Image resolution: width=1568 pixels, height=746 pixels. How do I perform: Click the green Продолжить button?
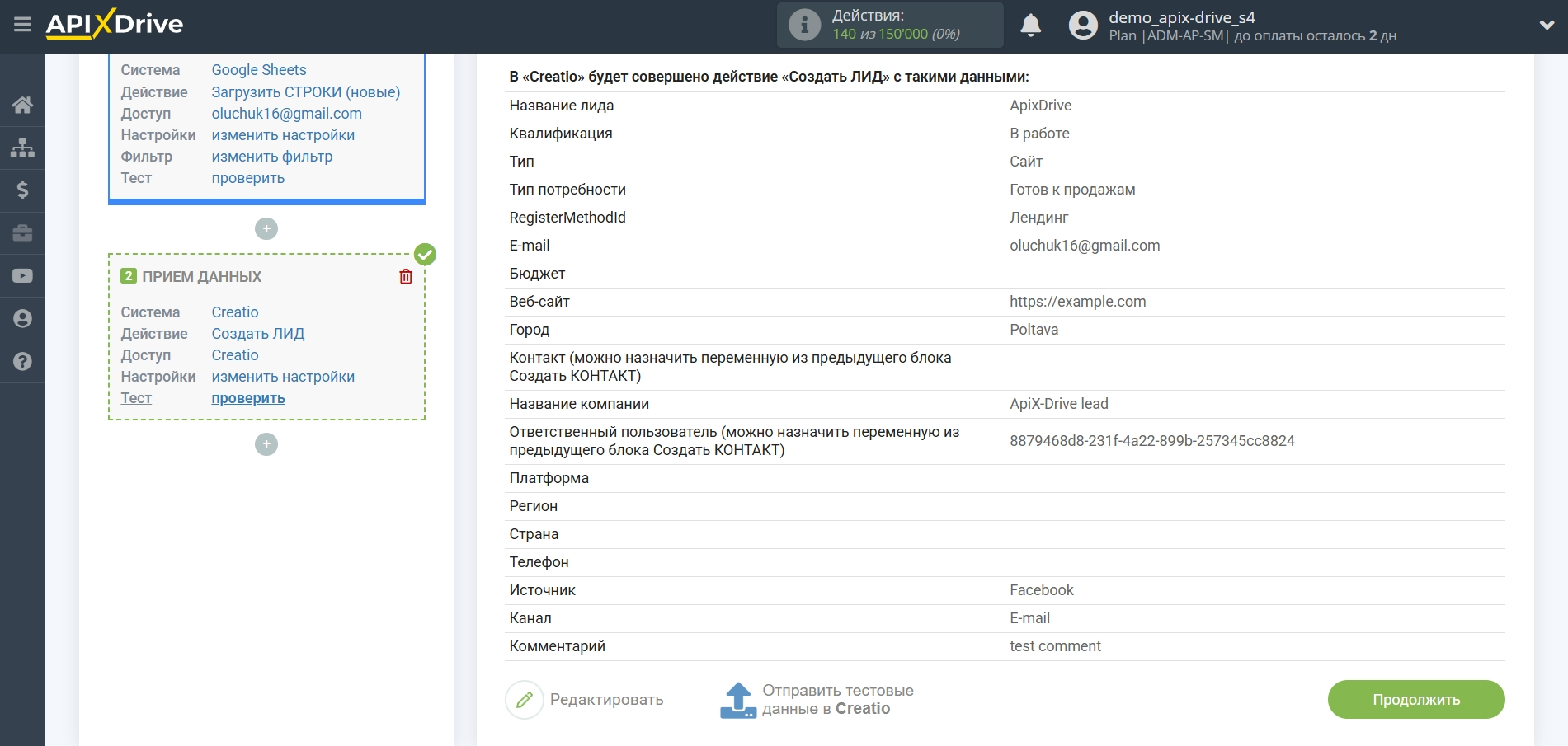1415,700
